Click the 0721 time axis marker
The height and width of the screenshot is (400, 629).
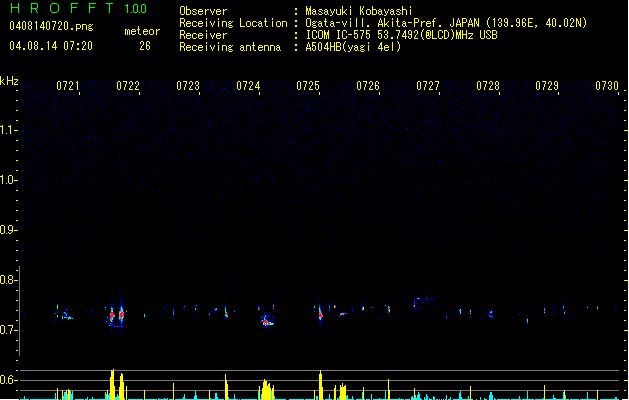(x=67, y=86)
